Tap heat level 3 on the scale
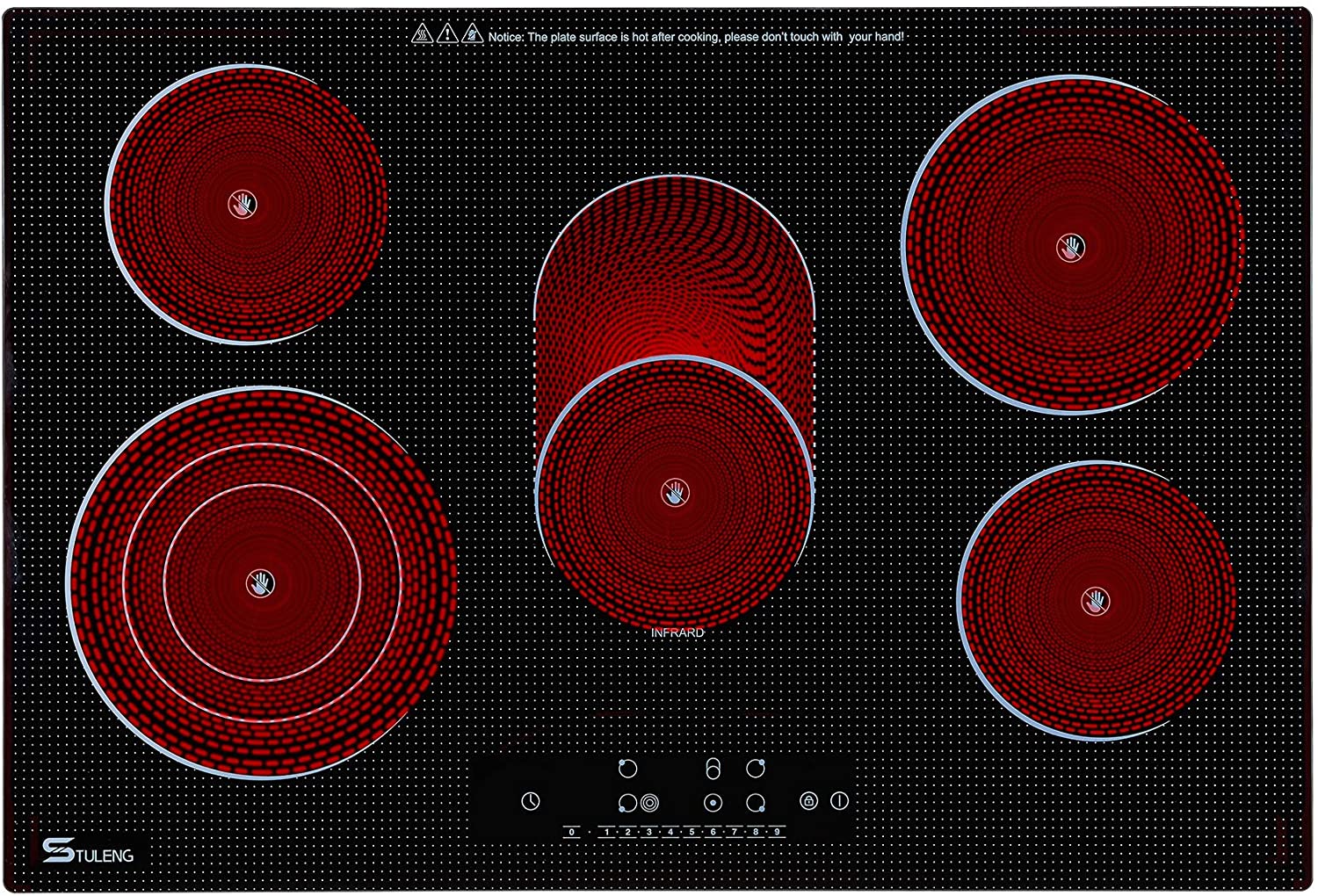1318x896 pixels. coord(649,831)
